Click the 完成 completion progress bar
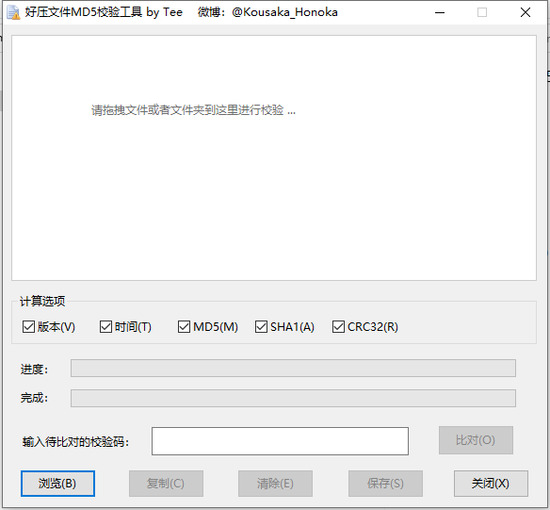The image size is (550, 510). tap(293, 398)
